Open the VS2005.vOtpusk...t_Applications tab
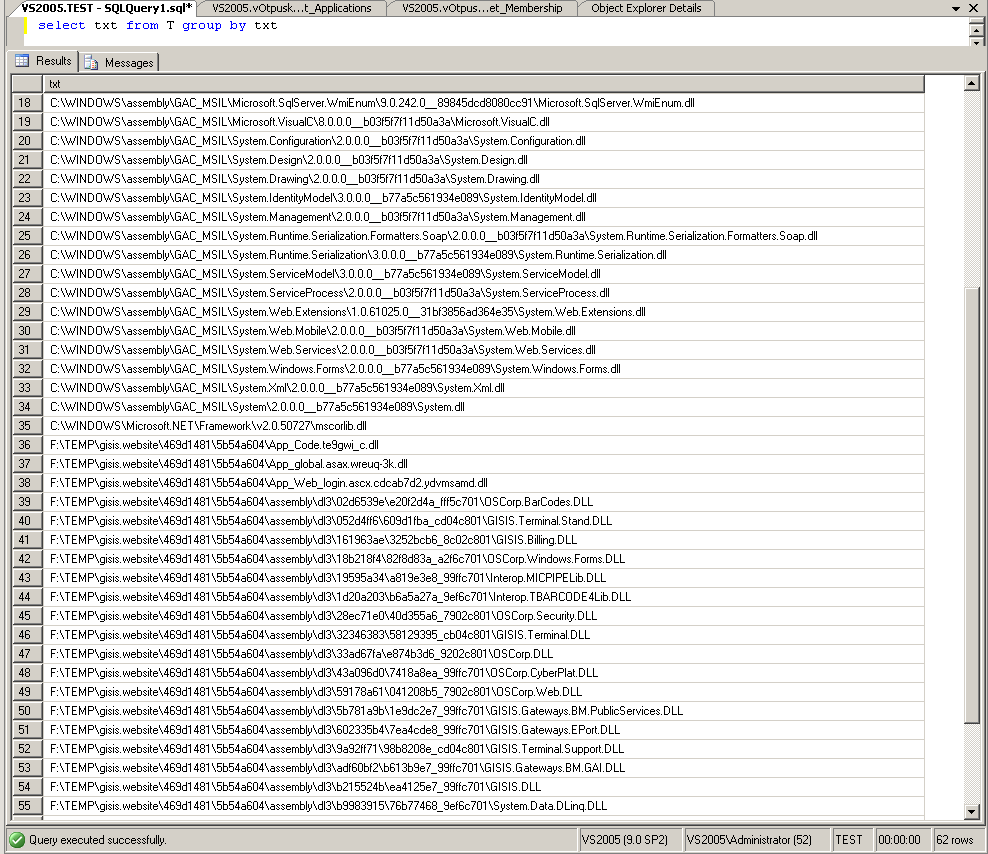This screenshot has width=988, height=854. coord(291,8)
